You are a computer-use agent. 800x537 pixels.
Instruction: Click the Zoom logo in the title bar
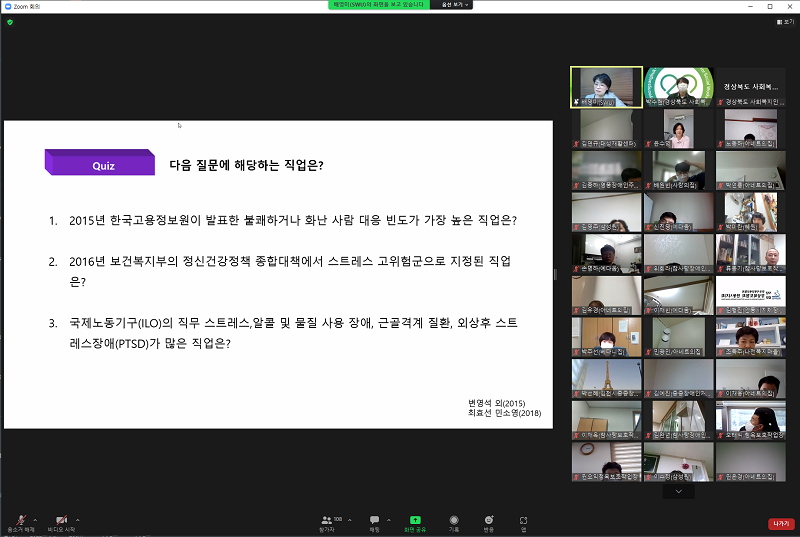pyautogui.click(x=8, y=6)
